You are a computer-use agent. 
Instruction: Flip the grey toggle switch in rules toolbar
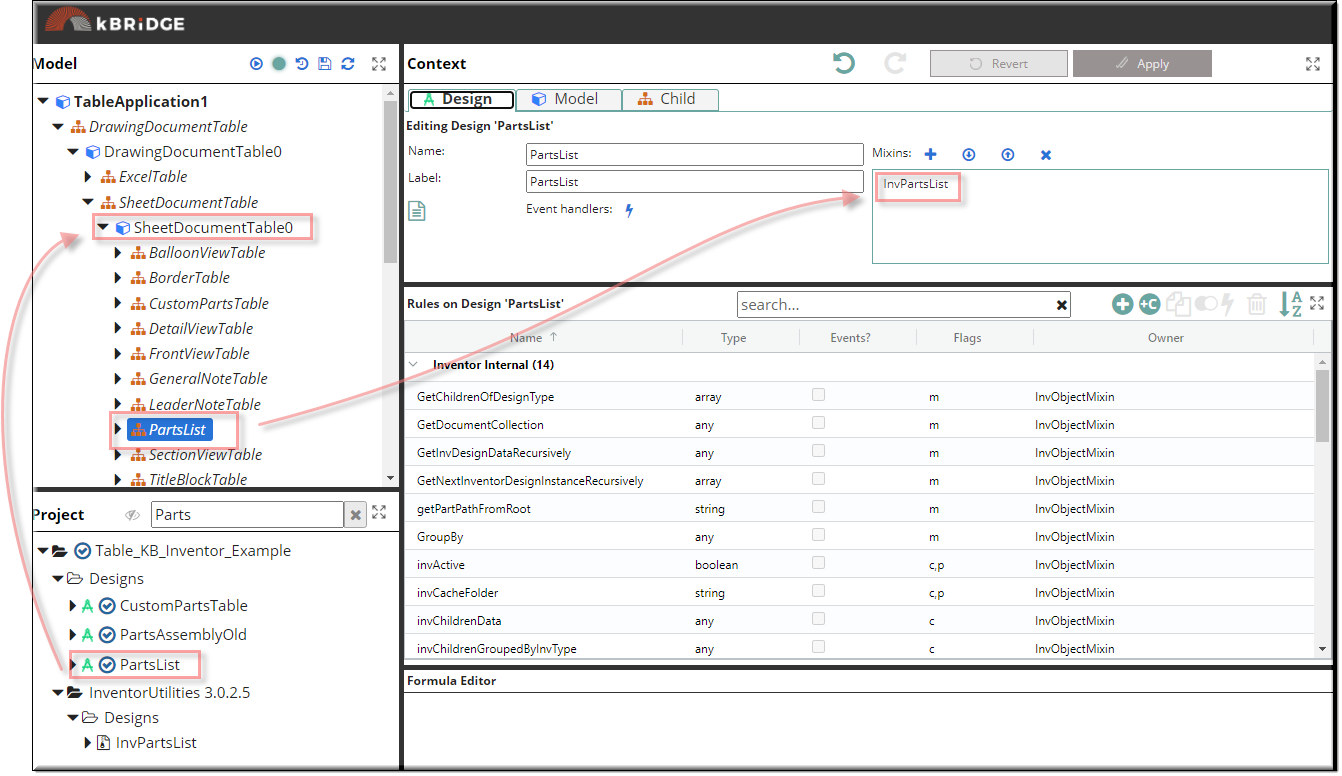click(x=1205, y=304)
